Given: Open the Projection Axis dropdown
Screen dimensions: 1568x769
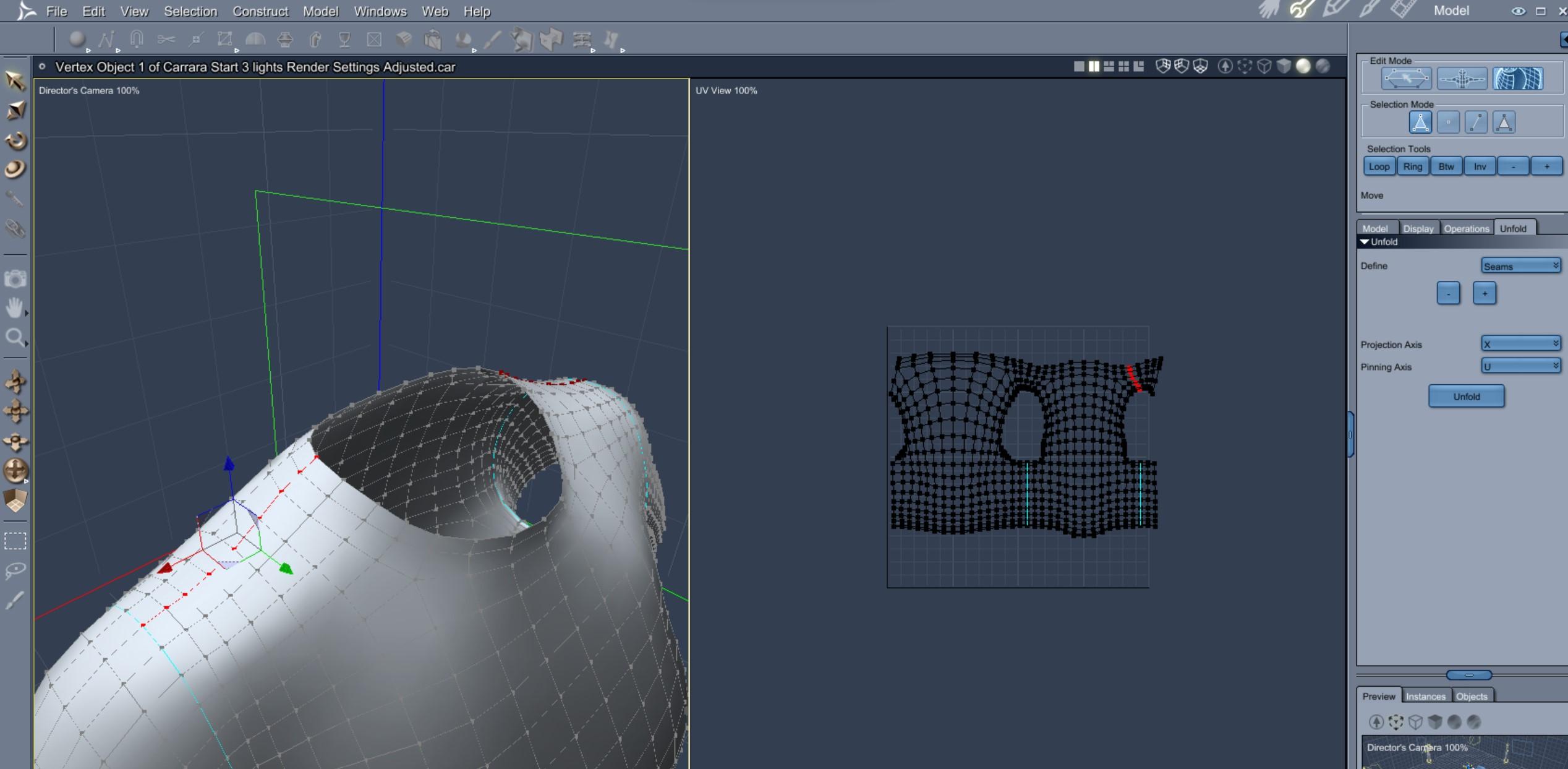Looking at the screenshot, I should [1520, 344].
